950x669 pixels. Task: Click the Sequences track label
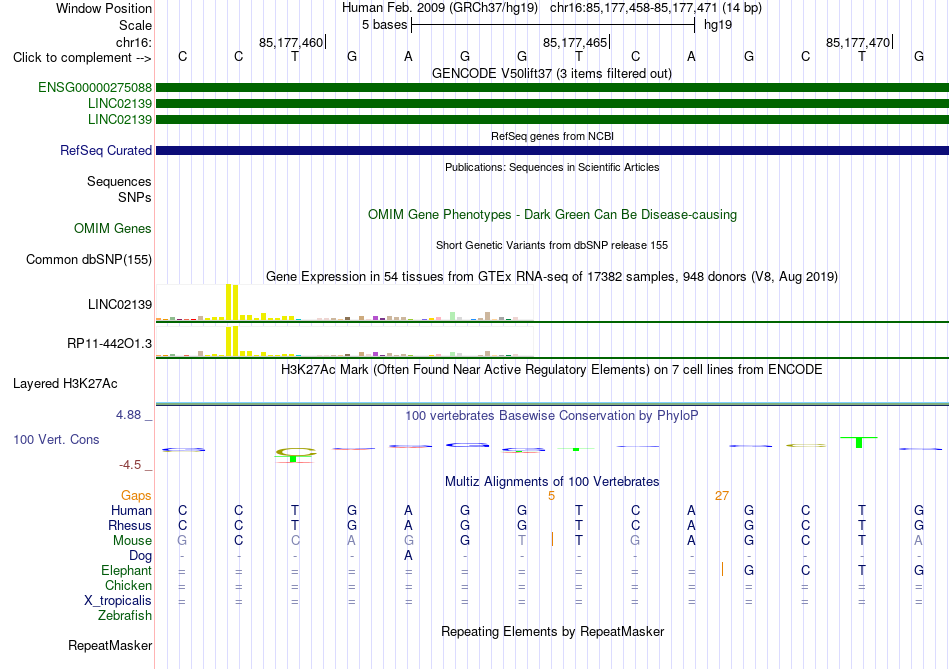coord(119,181)
